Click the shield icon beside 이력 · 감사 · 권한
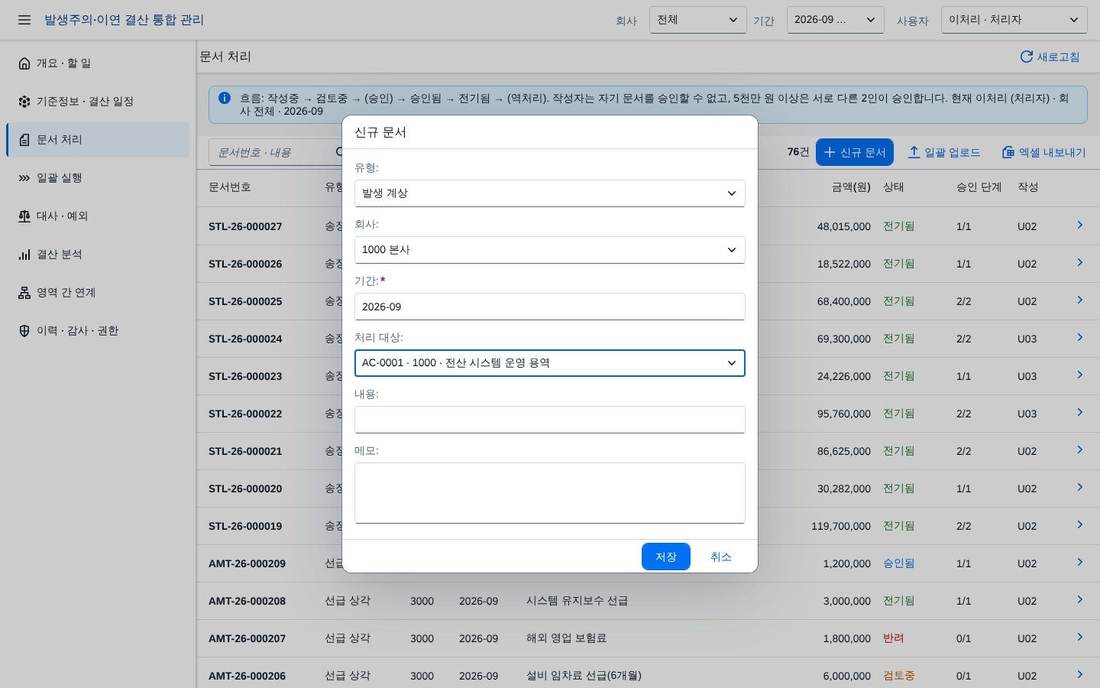 pyautogui.click(x=25, y=330)
